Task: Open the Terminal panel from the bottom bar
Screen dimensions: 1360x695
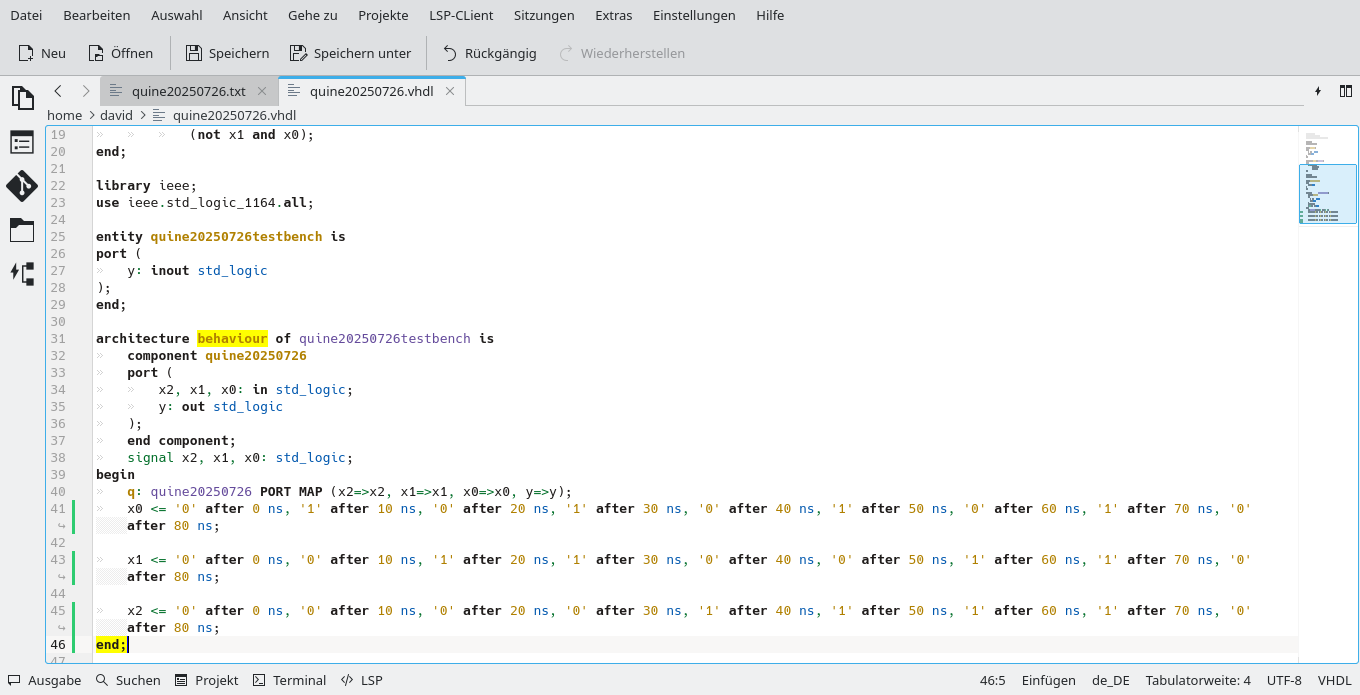Action: (x=289, y=680)
